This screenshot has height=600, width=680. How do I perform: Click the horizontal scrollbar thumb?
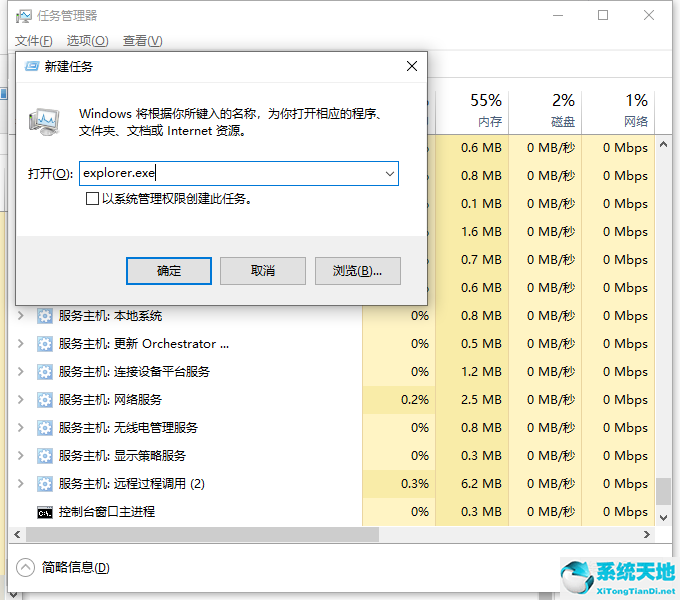coord(202,535)
